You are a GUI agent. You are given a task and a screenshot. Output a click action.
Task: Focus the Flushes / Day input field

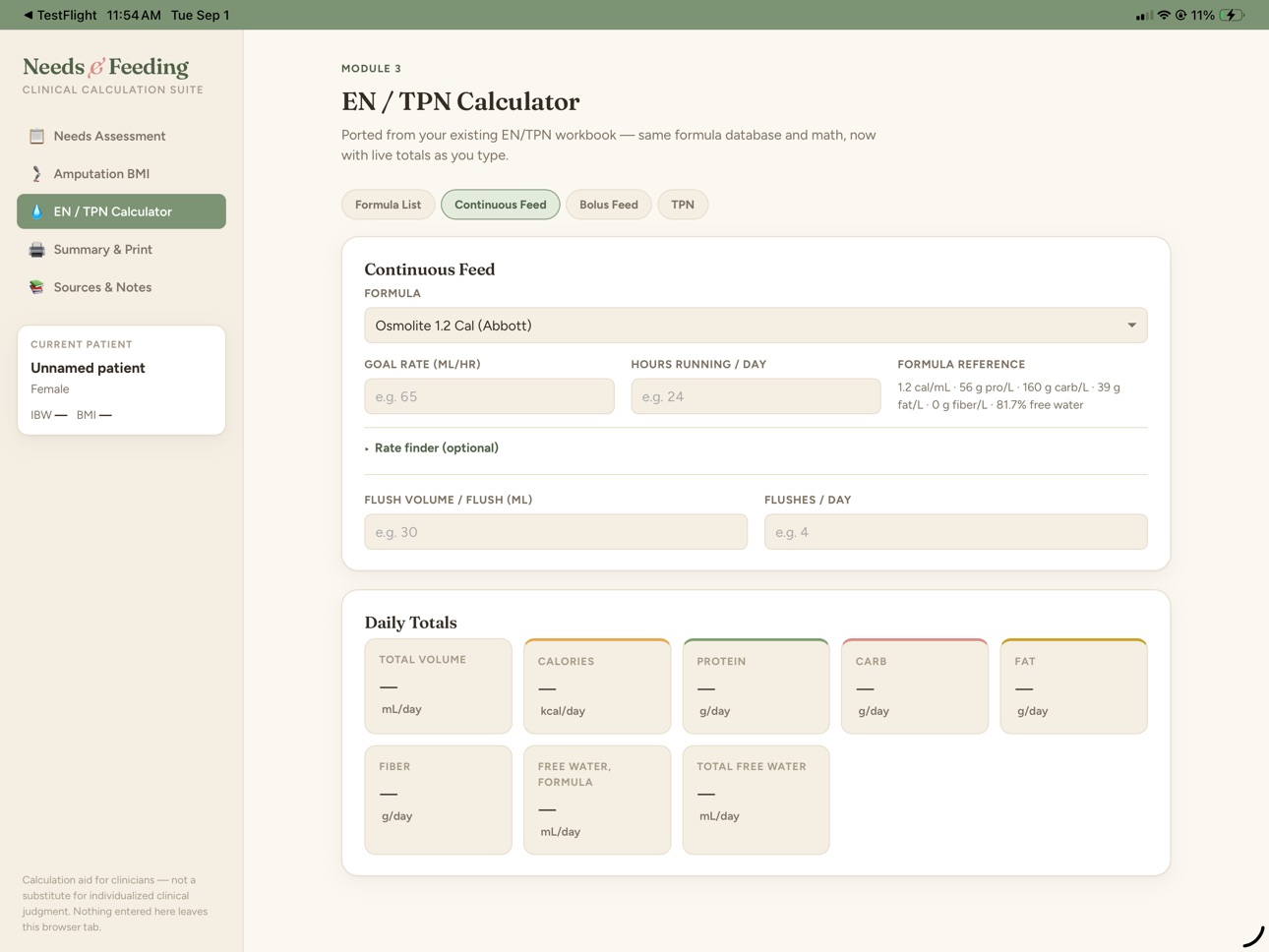[955, 532]
